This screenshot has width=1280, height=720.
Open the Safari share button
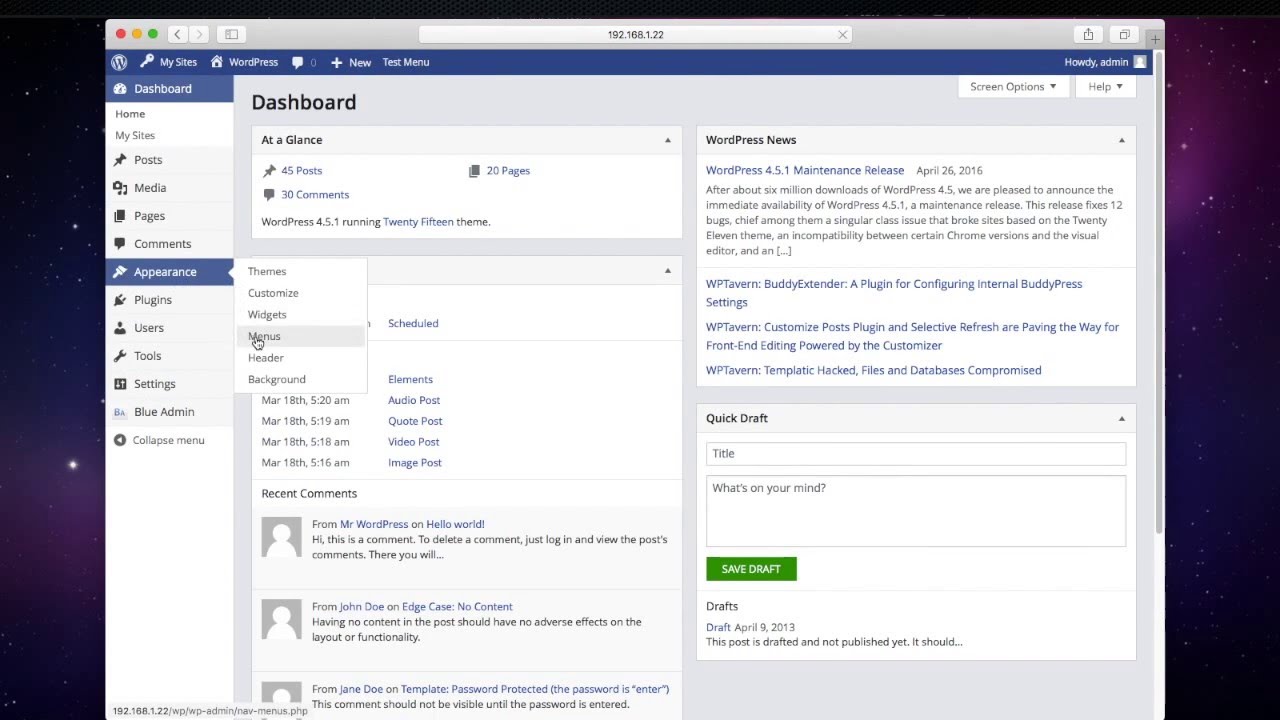(x=1088, y=34)
